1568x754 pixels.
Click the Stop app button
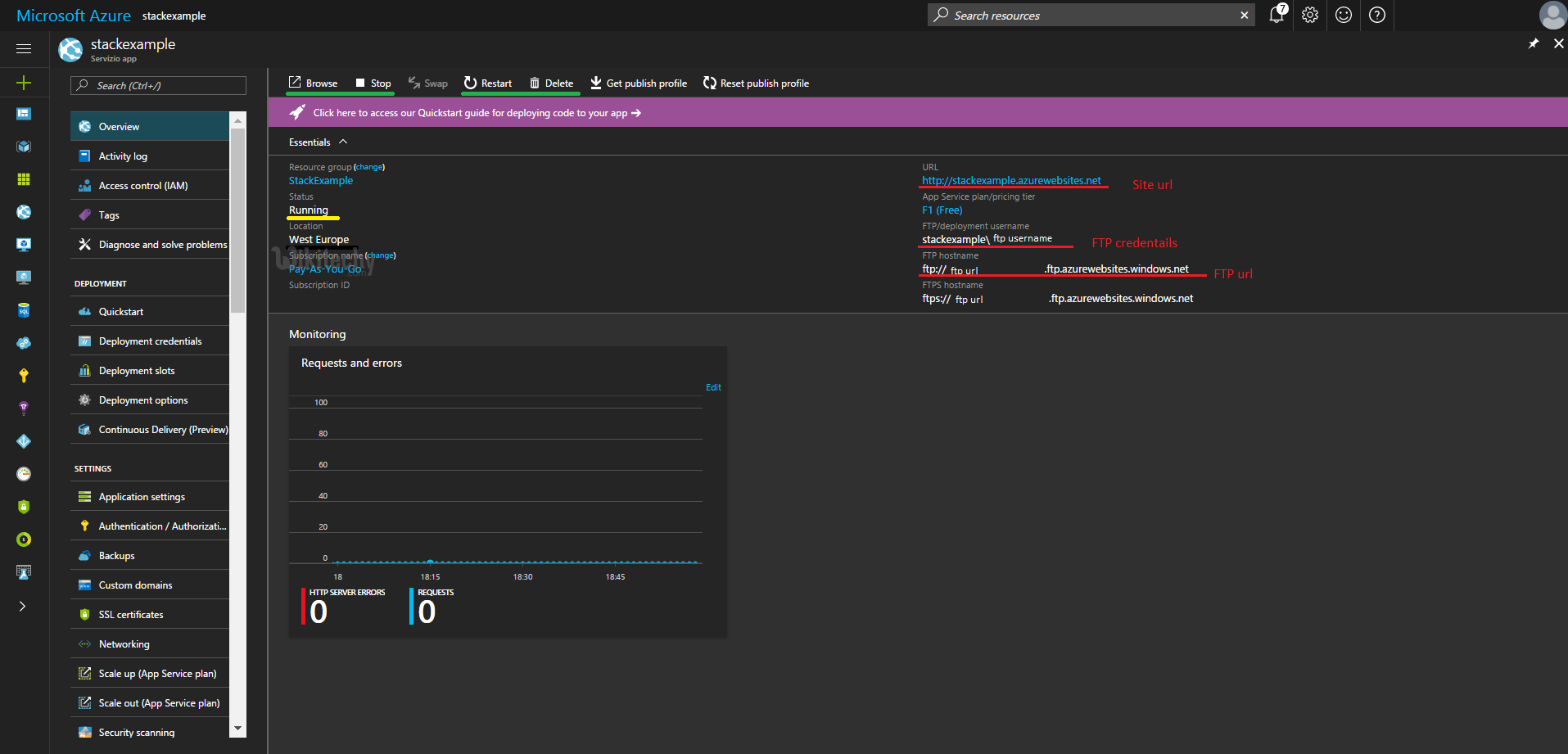pos(373,84)
